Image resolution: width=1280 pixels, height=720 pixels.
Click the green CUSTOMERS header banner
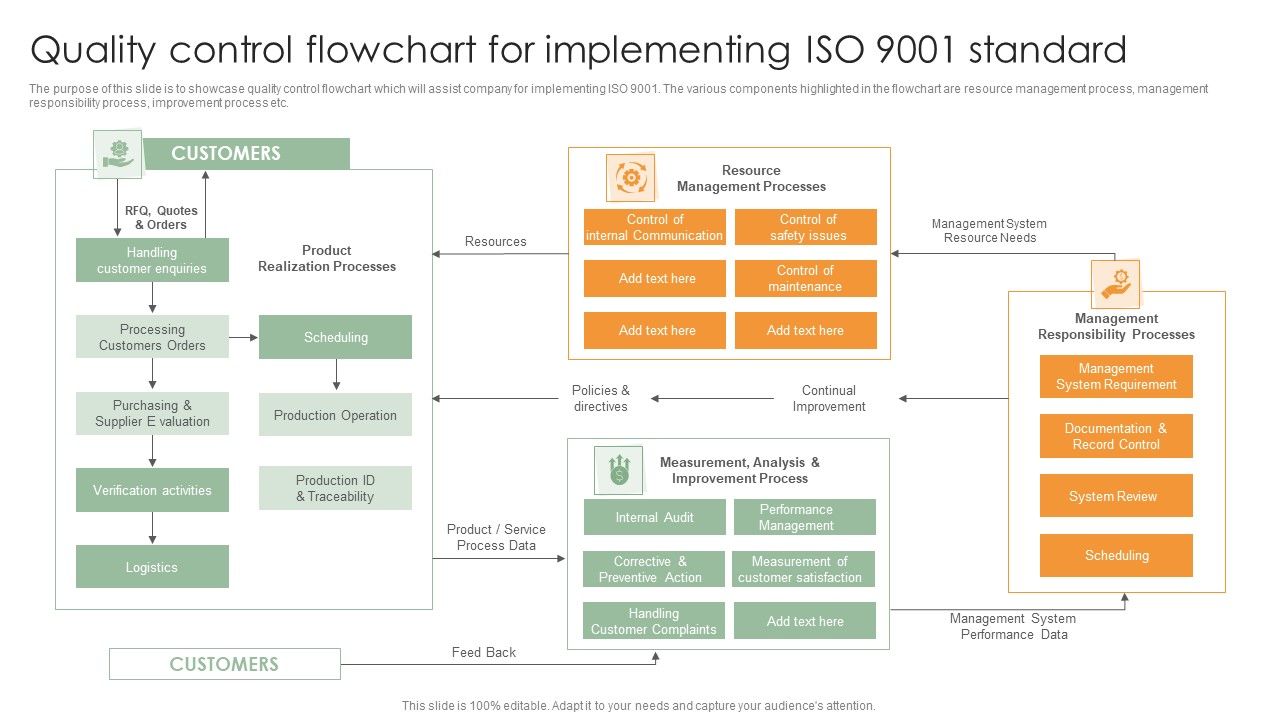pos(246,153)
